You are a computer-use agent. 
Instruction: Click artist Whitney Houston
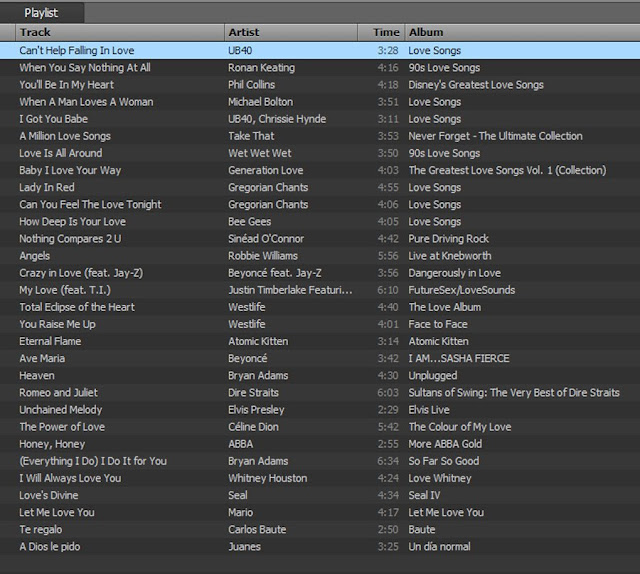click(268, 478)
